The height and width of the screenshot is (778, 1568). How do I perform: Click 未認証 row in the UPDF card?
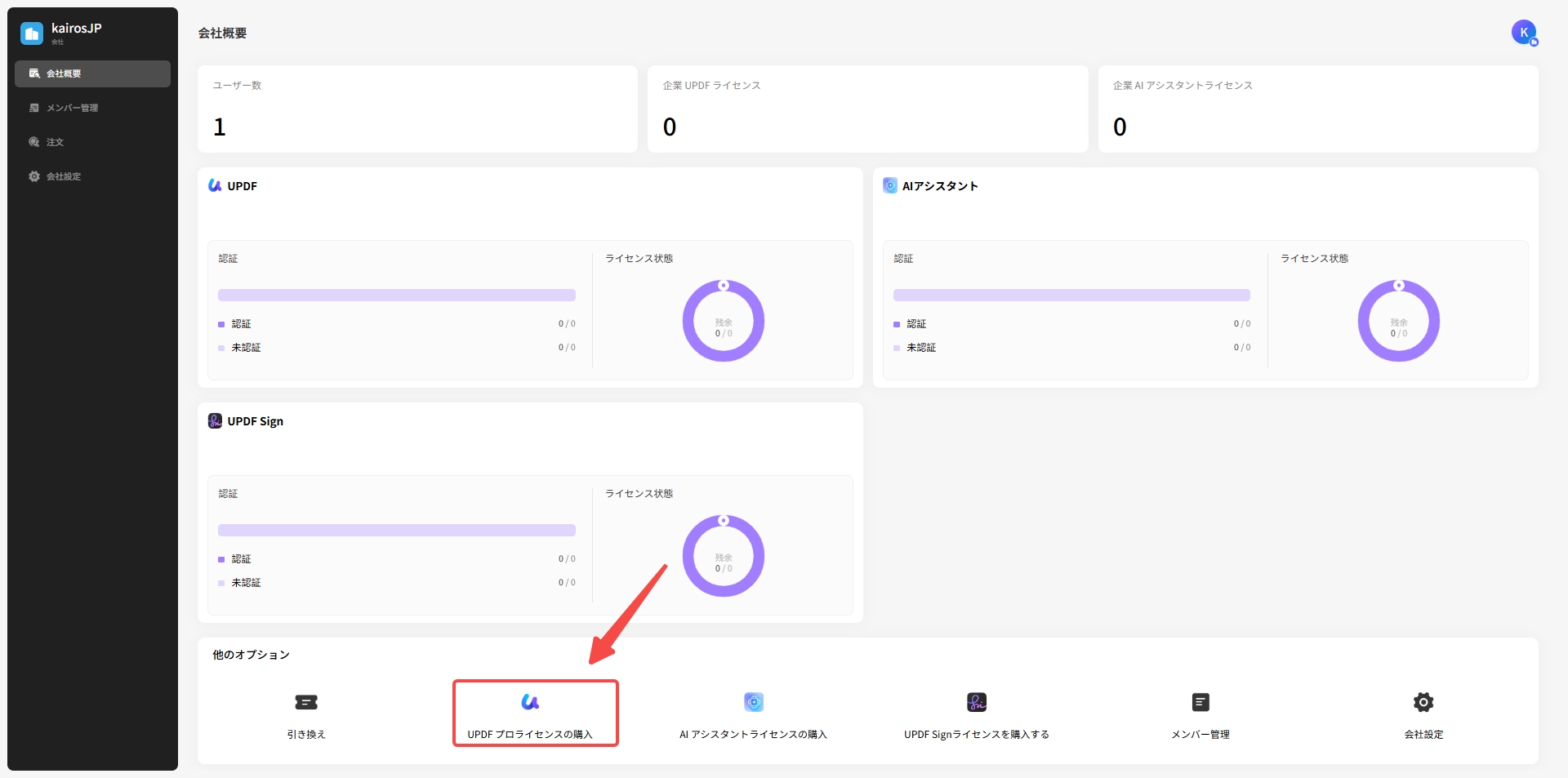point(397,348)
